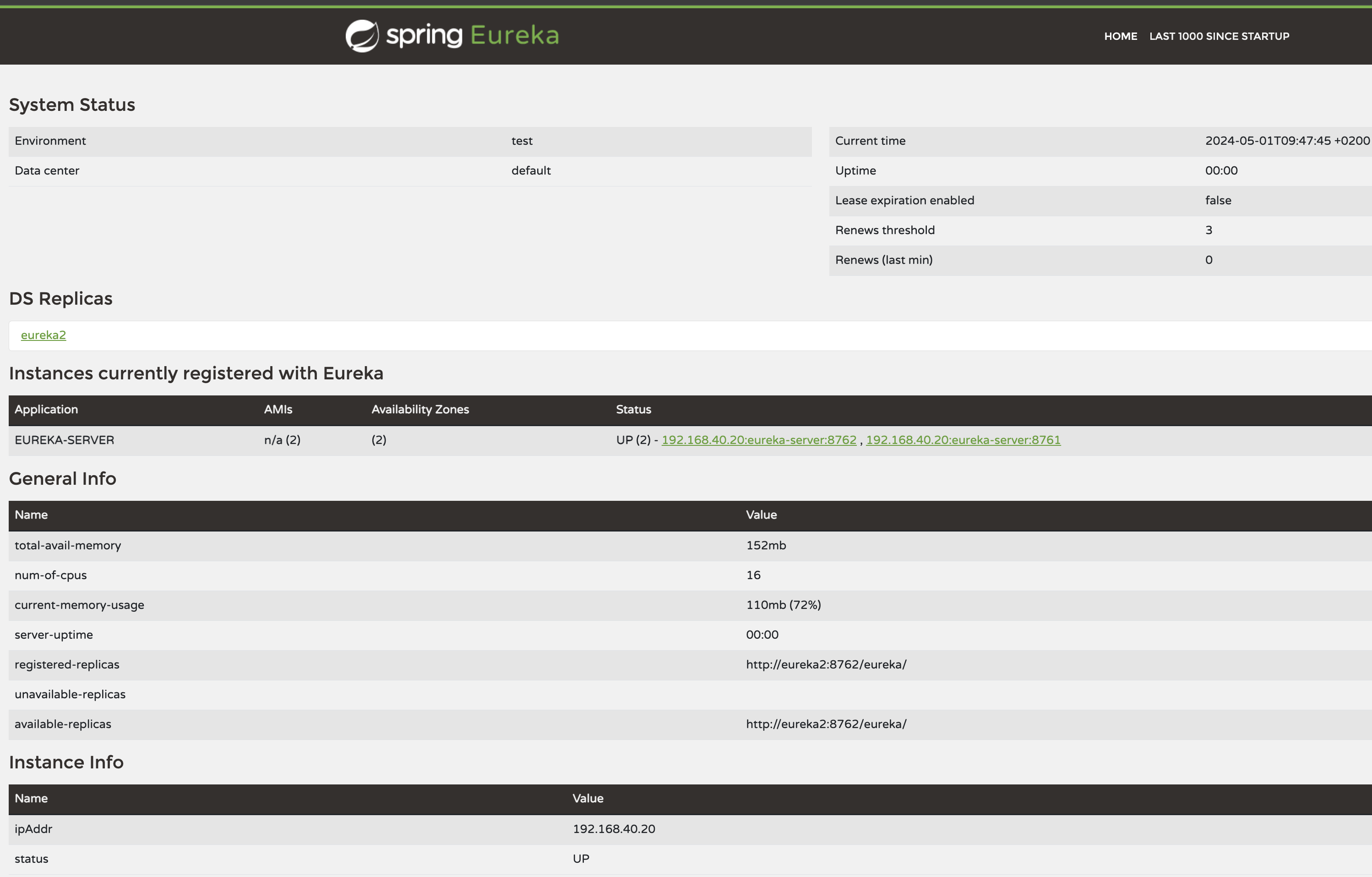The height and width of the screenshot is (877, 1372).
Task: Click the available-replicas URL value
Action: pos(826,724)
